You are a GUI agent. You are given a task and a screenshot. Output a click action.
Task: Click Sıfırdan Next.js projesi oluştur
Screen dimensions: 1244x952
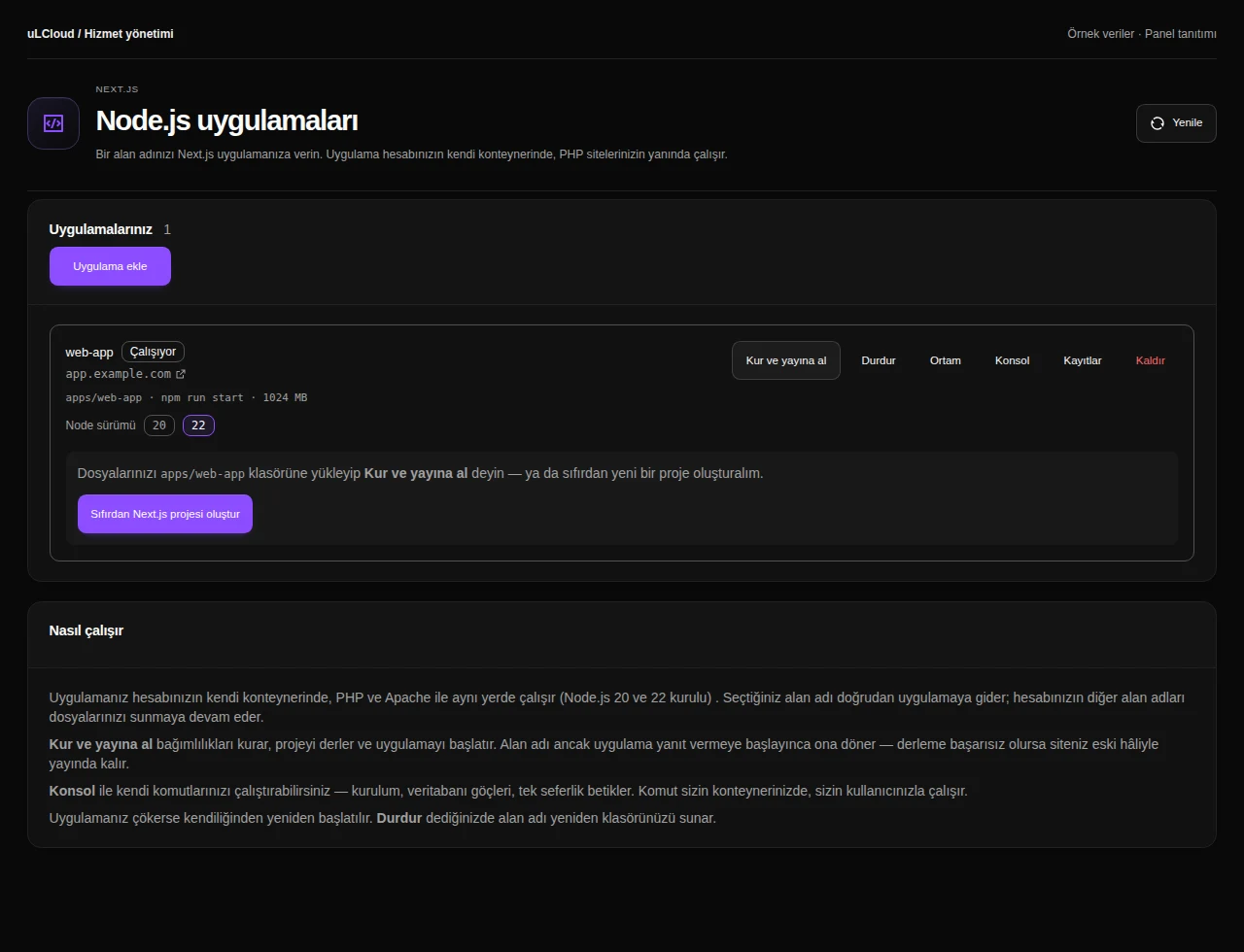coord(165,514)
